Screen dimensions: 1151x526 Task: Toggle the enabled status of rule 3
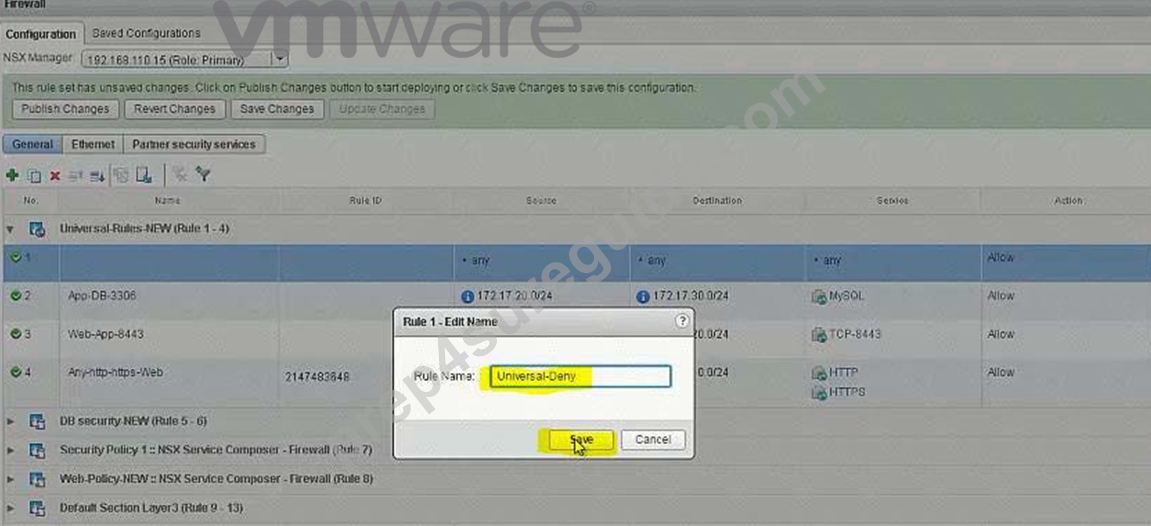tap(15, 335)
